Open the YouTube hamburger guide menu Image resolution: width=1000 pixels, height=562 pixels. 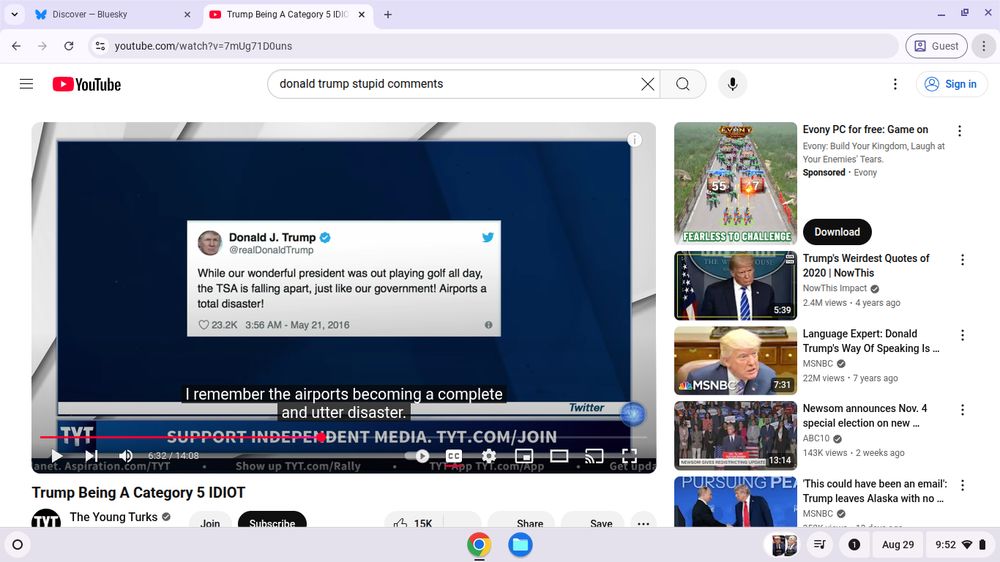point(26,84)
